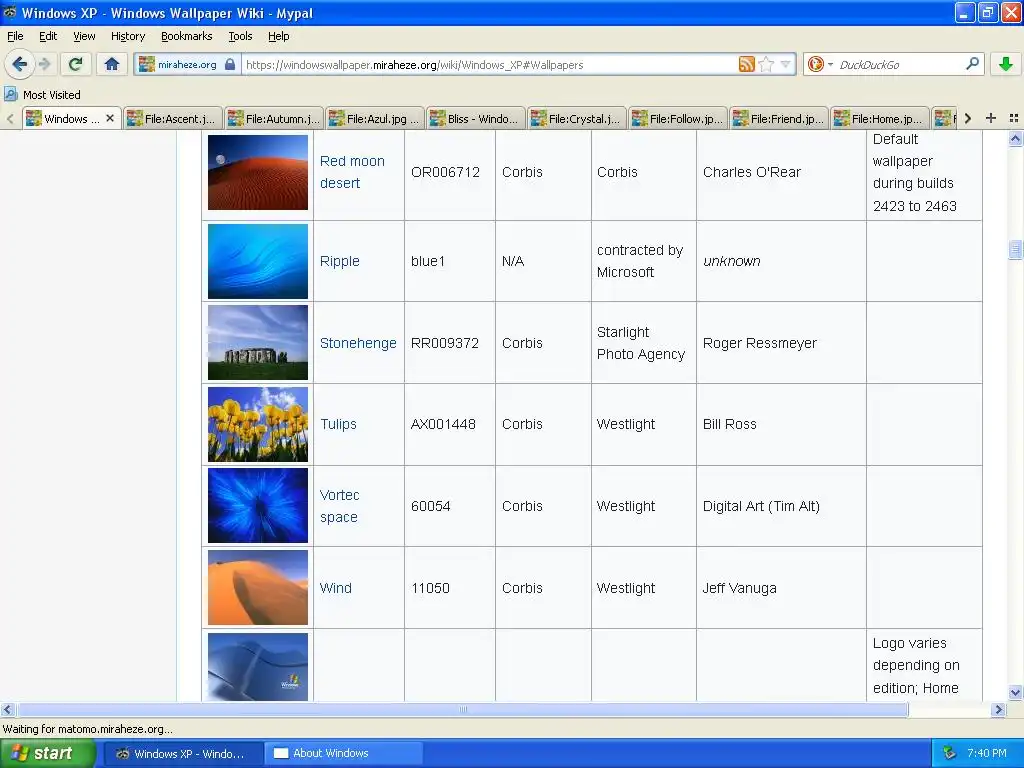Open the Edit menu
Image resolution: width=1024 pixels, height=768 pixels.
click(x=48, y=36)
